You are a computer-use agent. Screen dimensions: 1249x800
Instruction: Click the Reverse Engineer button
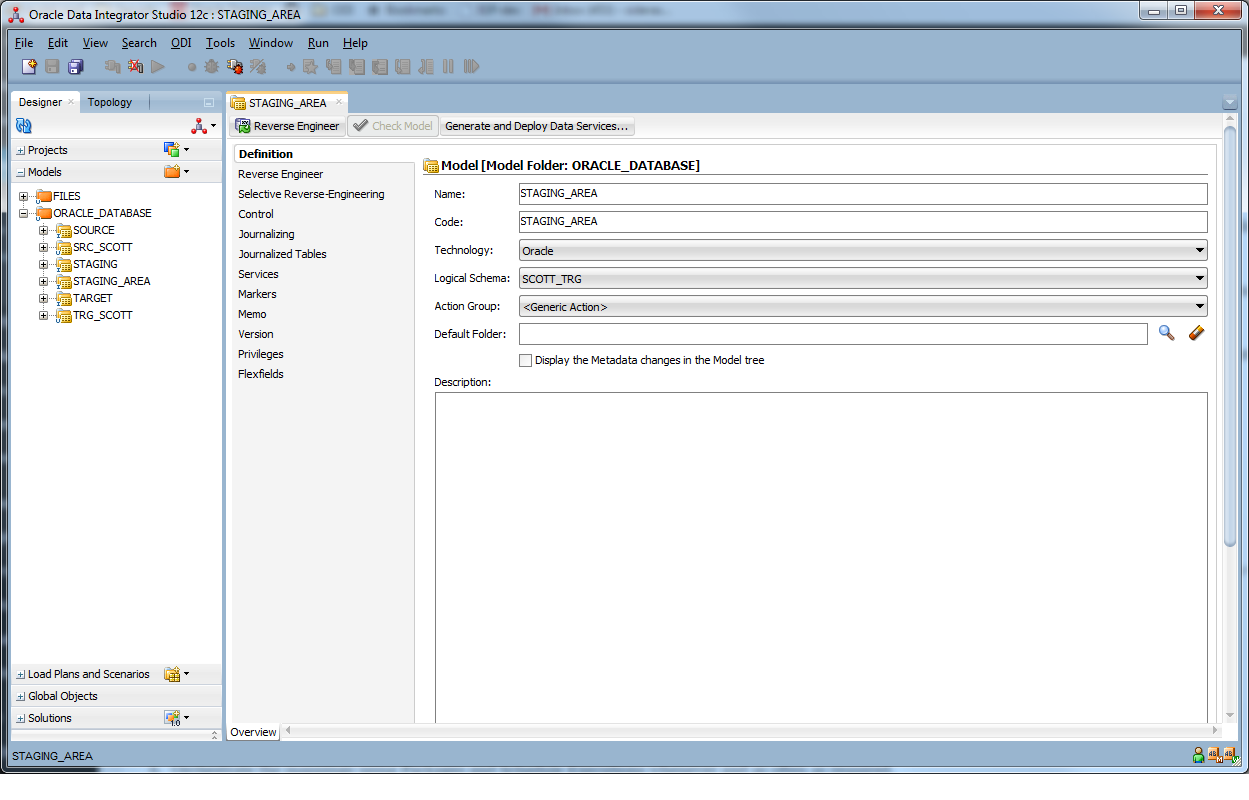click(287, 126)
